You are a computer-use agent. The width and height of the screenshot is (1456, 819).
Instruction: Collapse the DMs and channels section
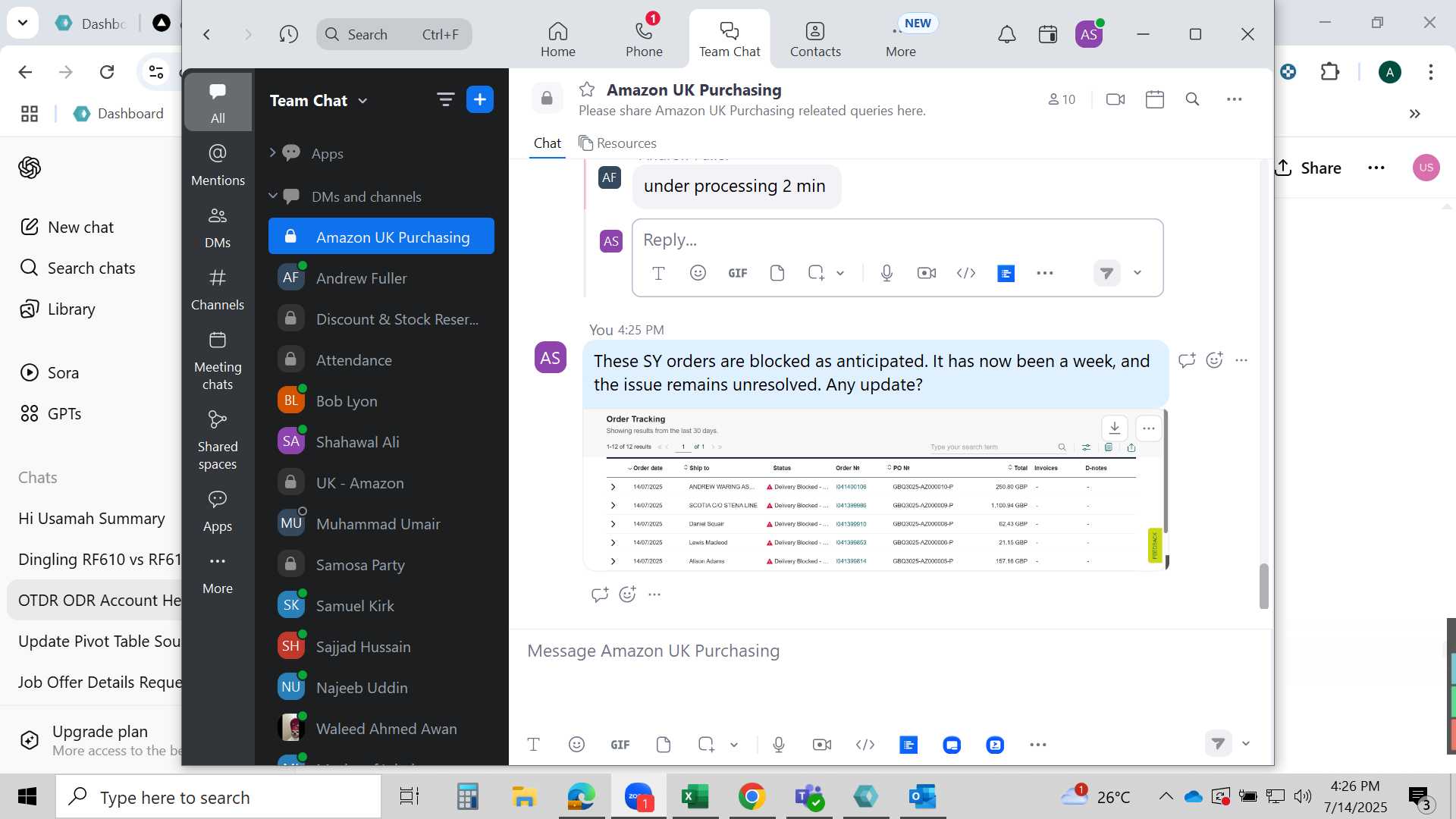pyautogui.click(x=272, y=196)
